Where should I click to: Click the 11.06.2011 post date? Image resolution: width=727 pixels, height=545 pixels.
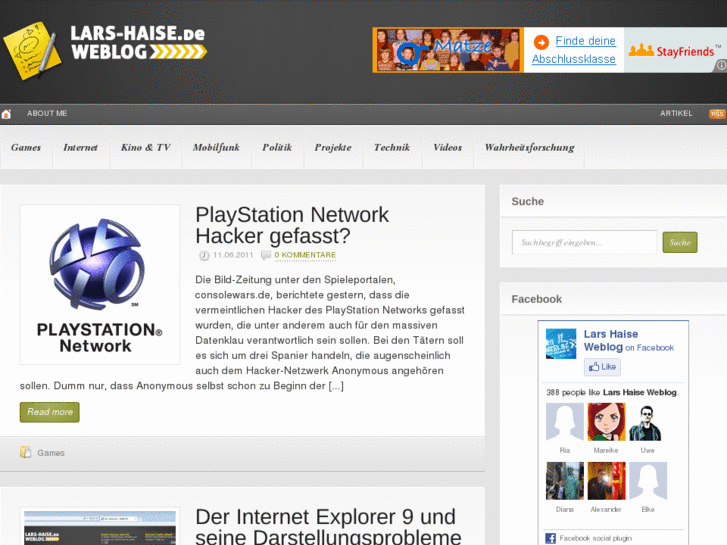(x=233, y=255)
